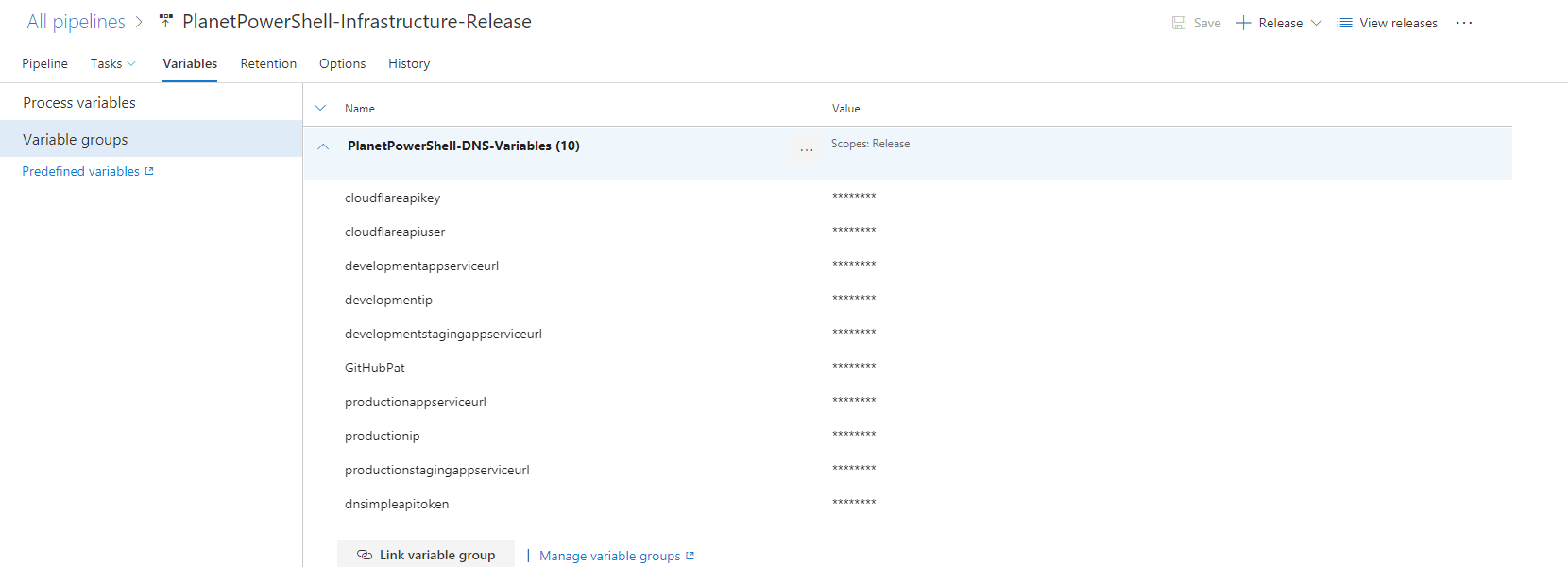Click the Save button
This screenshot has height=567, width=1568.
pyautogui.click(x=1197, y=23)
